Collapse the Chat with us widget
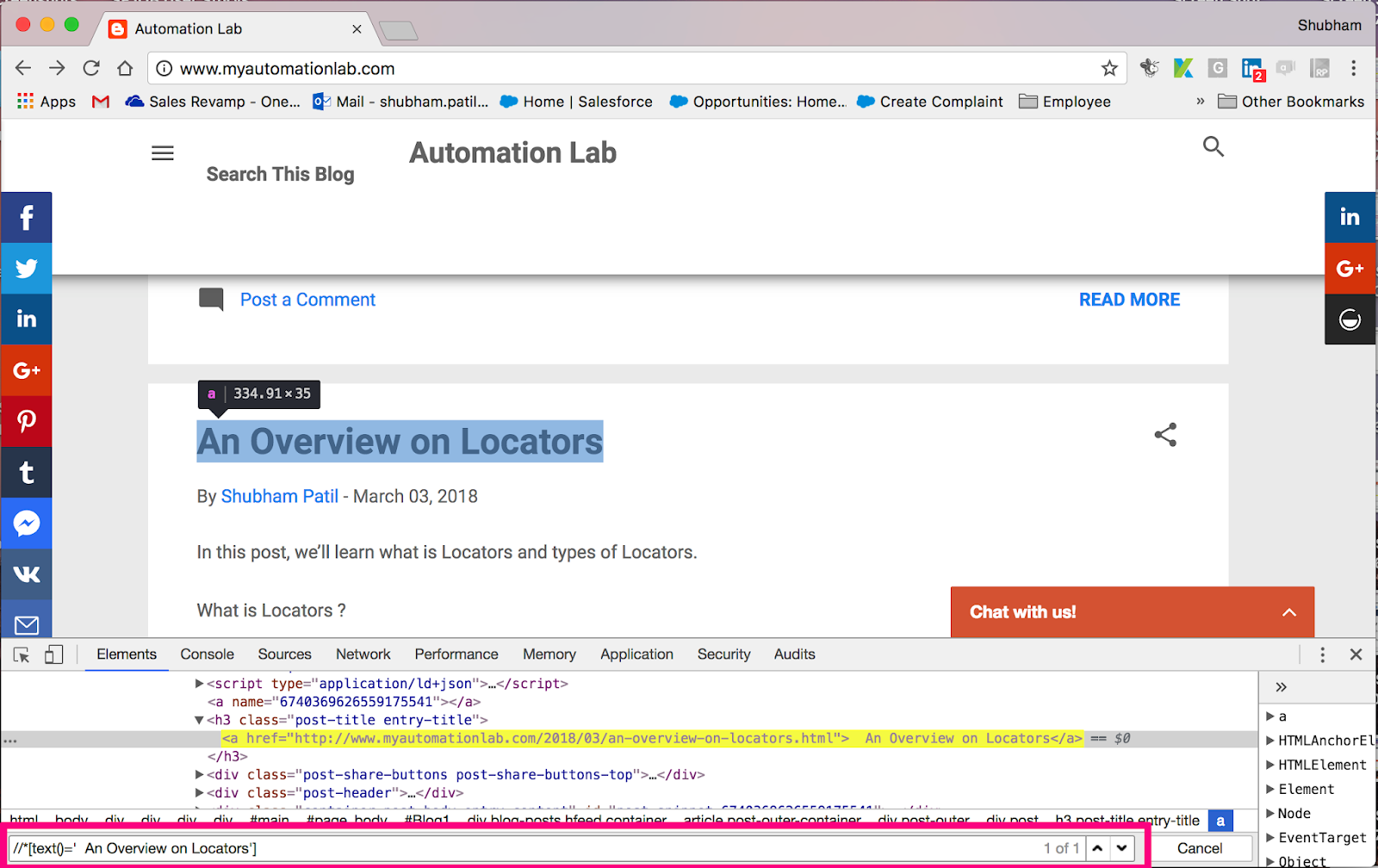Screen dimensions: 1378x868 click(1288, 611)
